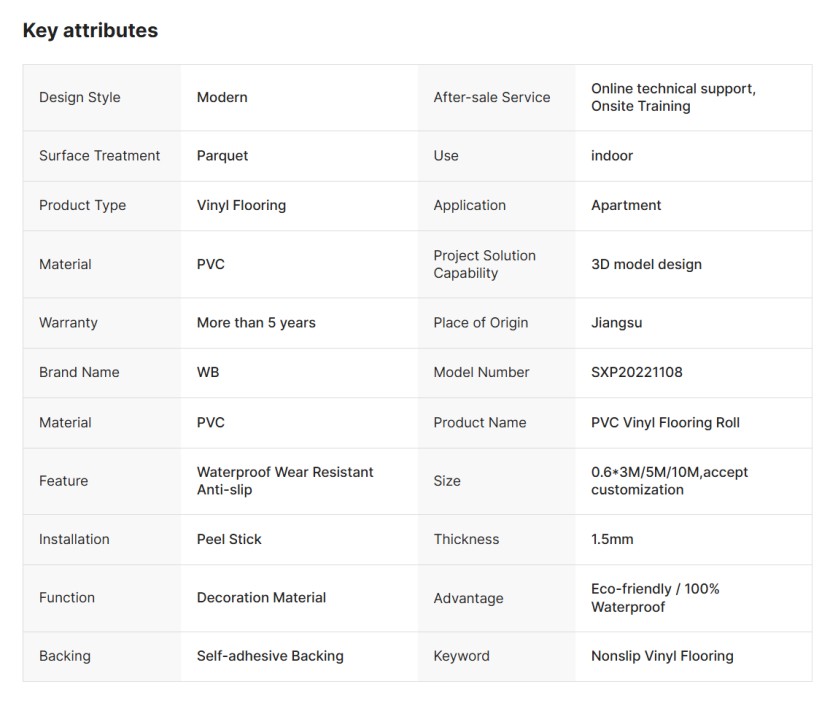Click the Online technical support, Onsite Training text
This screenshot has height=703, width=830.
tap(673, 97)
